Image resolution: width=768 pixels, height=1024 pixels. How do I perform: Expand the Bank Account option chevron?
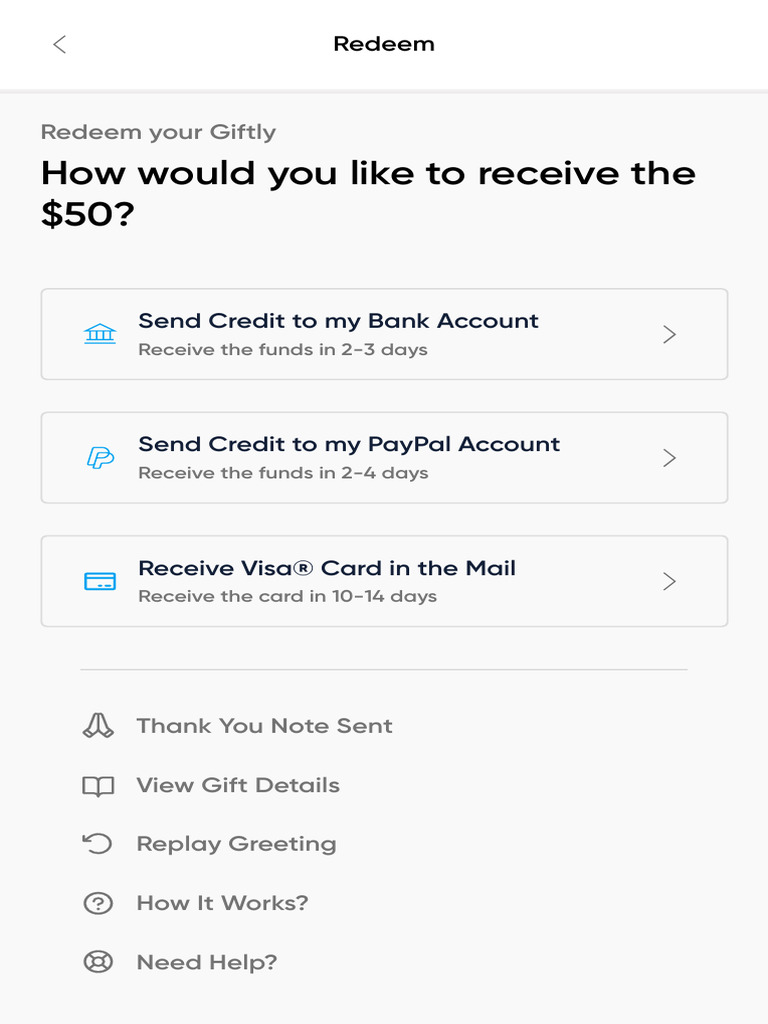(670, 334)
